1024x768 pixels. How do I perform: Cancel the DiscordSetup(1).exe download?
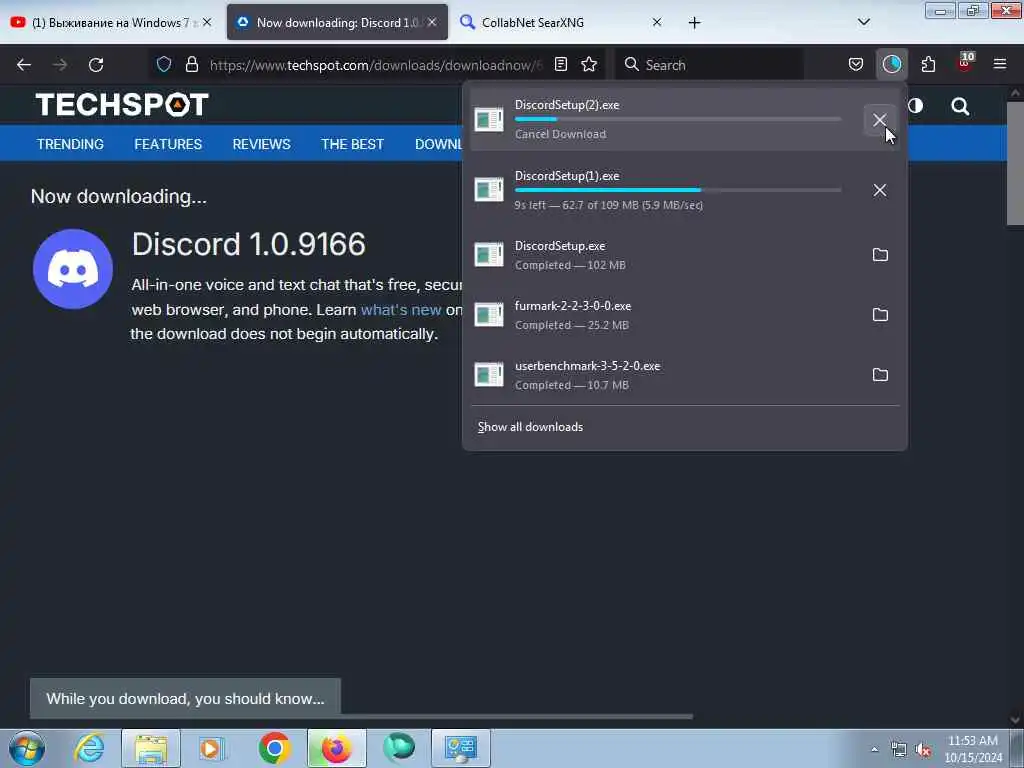[x=880, y=190]
